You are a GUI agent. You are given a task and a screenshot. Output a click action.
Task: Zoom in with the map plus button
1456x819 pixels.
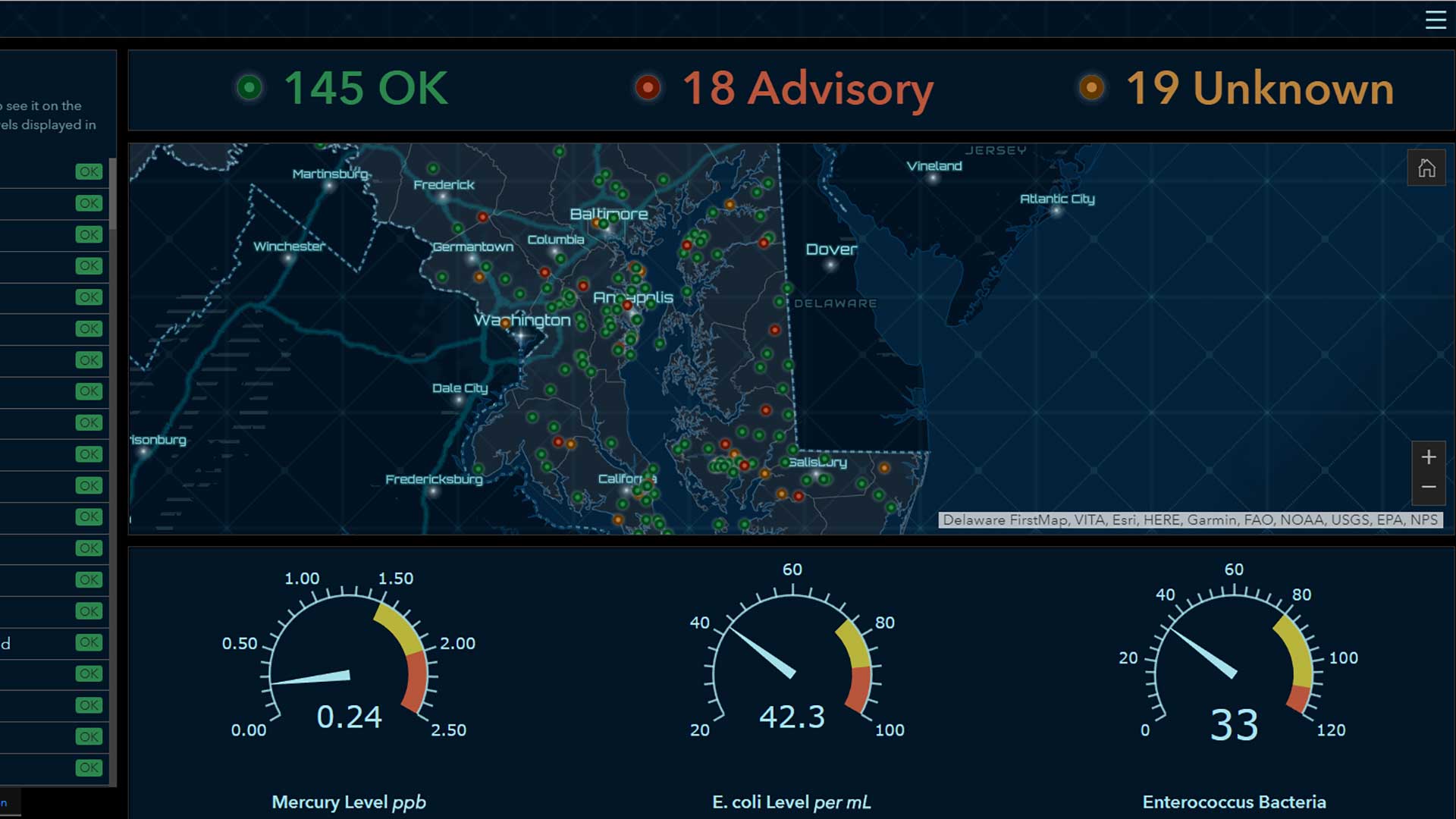click(1428, 457)
